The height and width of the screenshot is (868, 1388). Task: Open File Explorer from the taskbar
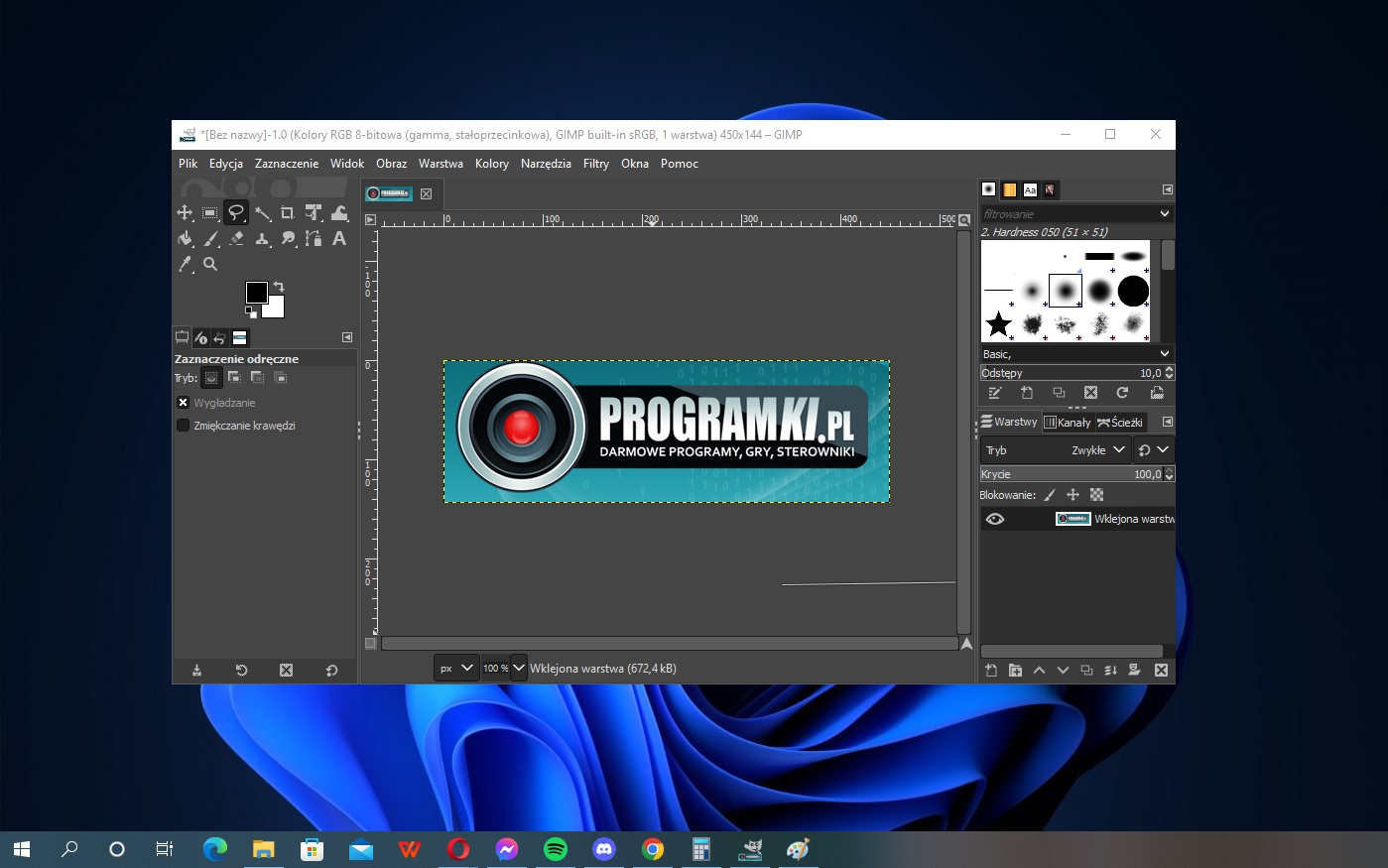coord(263,849)
